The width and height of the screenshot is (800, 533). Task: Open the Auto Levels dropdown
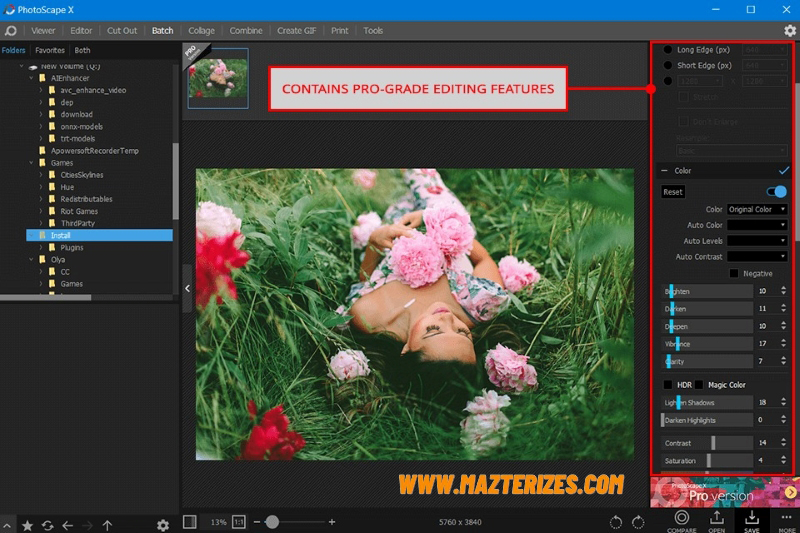(757, 241)
